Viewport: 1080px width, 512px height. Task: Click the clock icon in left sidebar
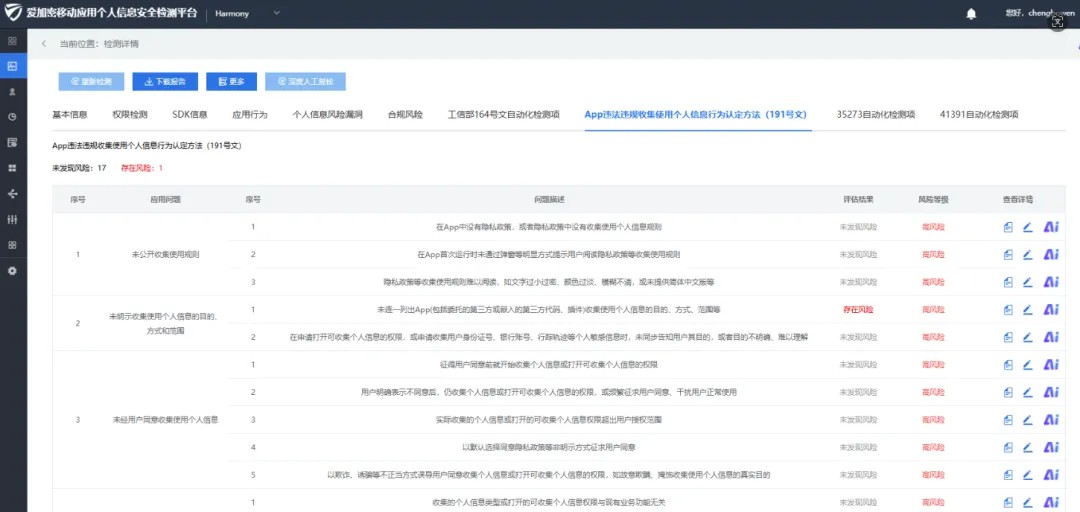(12, 117)
